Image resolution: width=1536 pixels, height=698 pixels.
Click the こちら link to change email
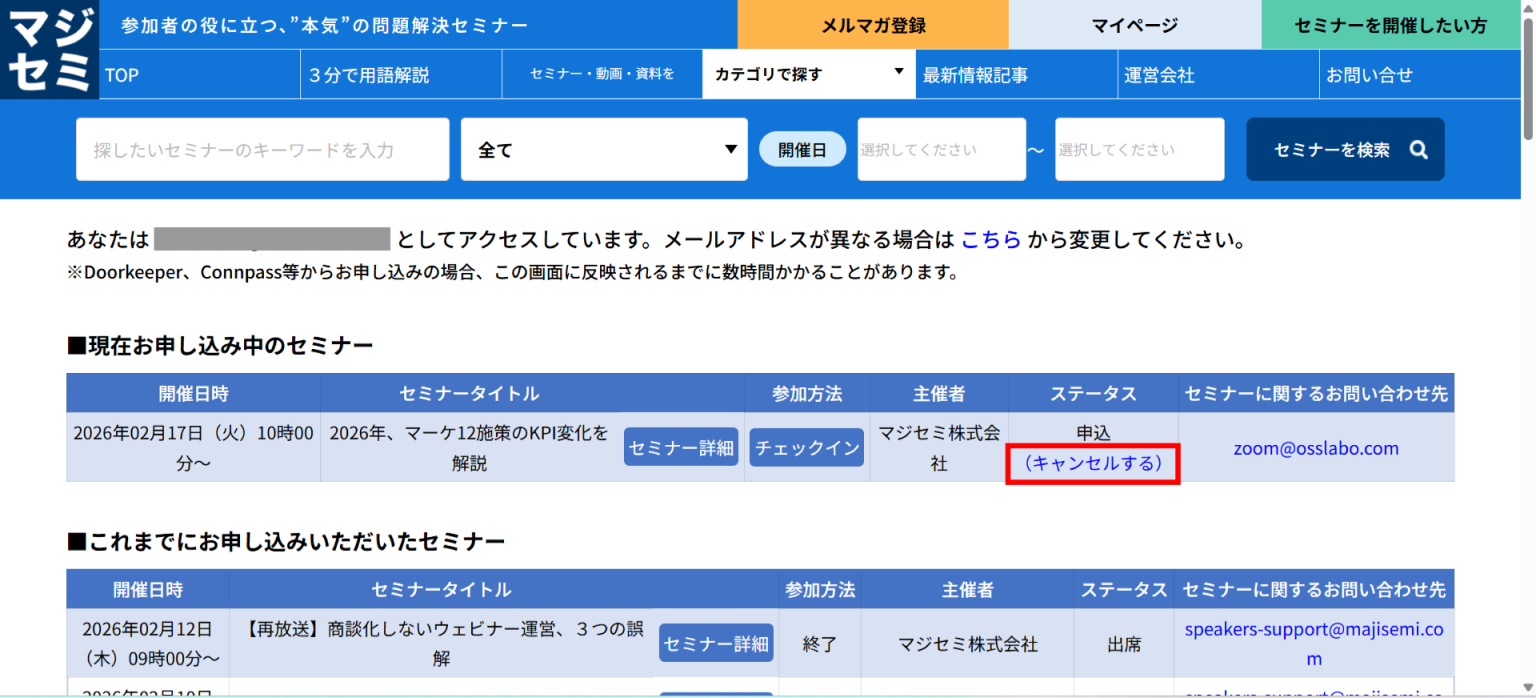click(991, 240)
